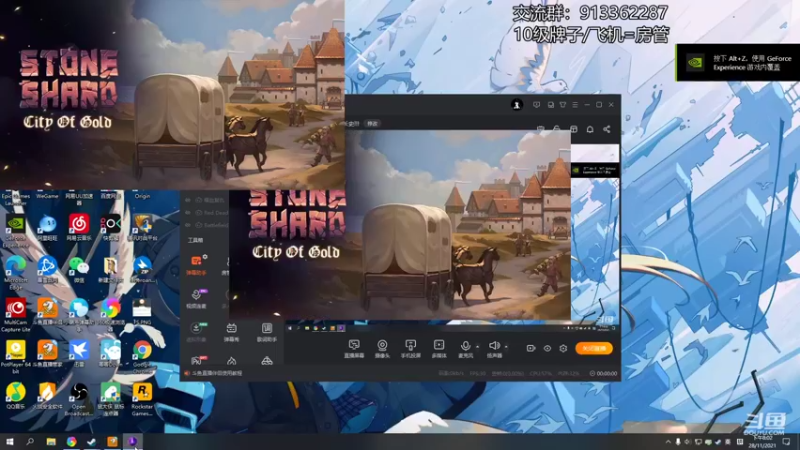Click the notification bell icon
The height and width of the screenshot is (450, 800).
[590, 129]
